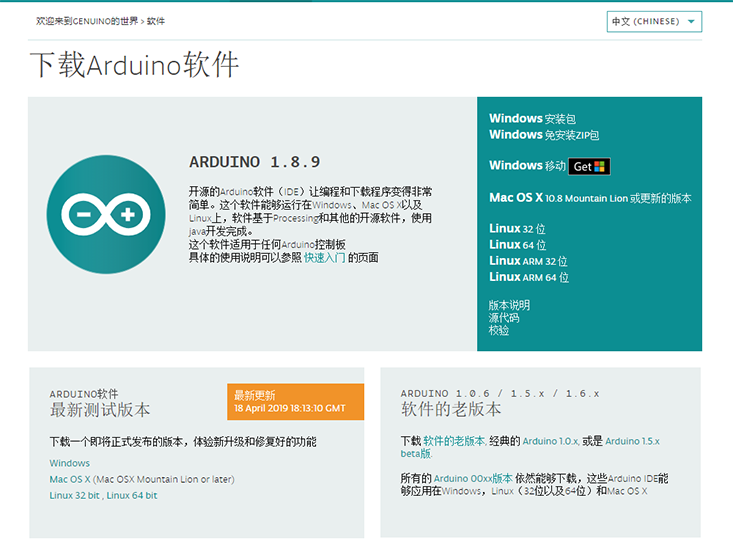This screenshot has height=550, width=733.
Task: Click the Windows Store Get badge
Action: 589,166
